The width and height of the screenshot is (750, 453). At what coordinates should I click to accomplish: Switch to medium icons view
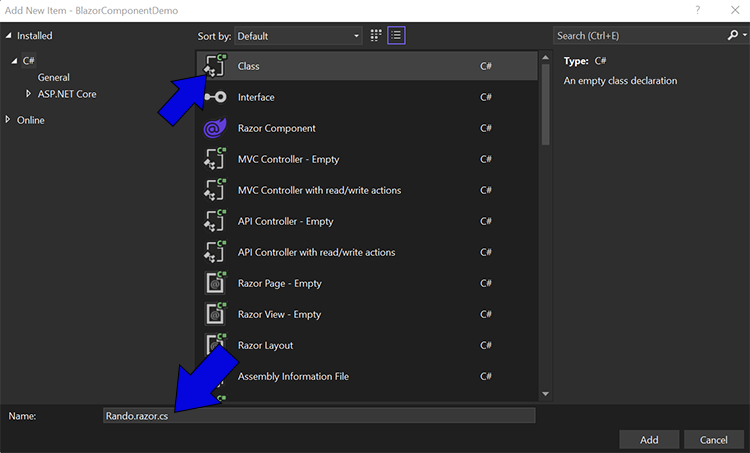click(376, 35)
